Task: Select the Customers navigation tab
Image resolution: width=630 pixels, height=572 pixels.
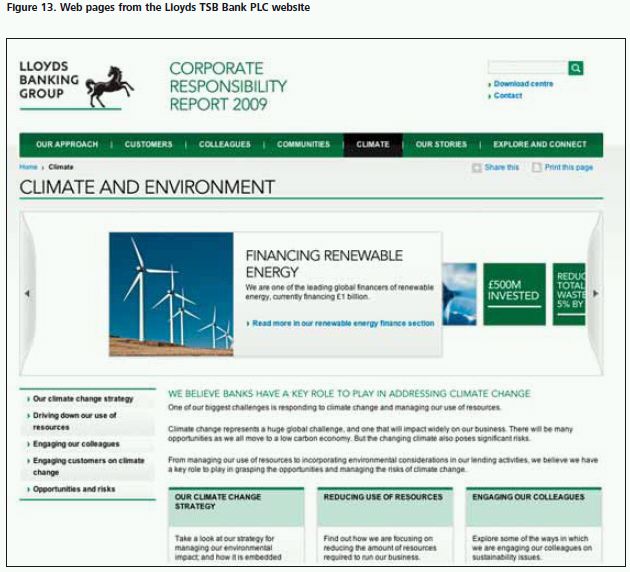Action: (148, 145)
